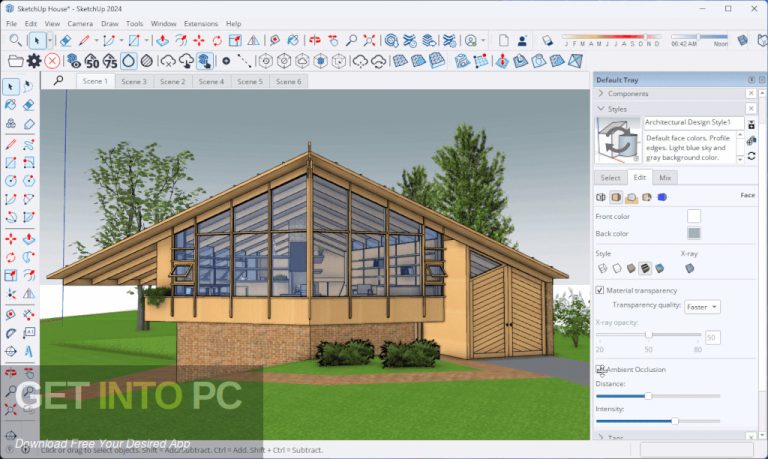The width and height of the screenshot is (768, 459).
Task: Toggle the Ambient Occlusion checkbox
Action: coord(600,369)
